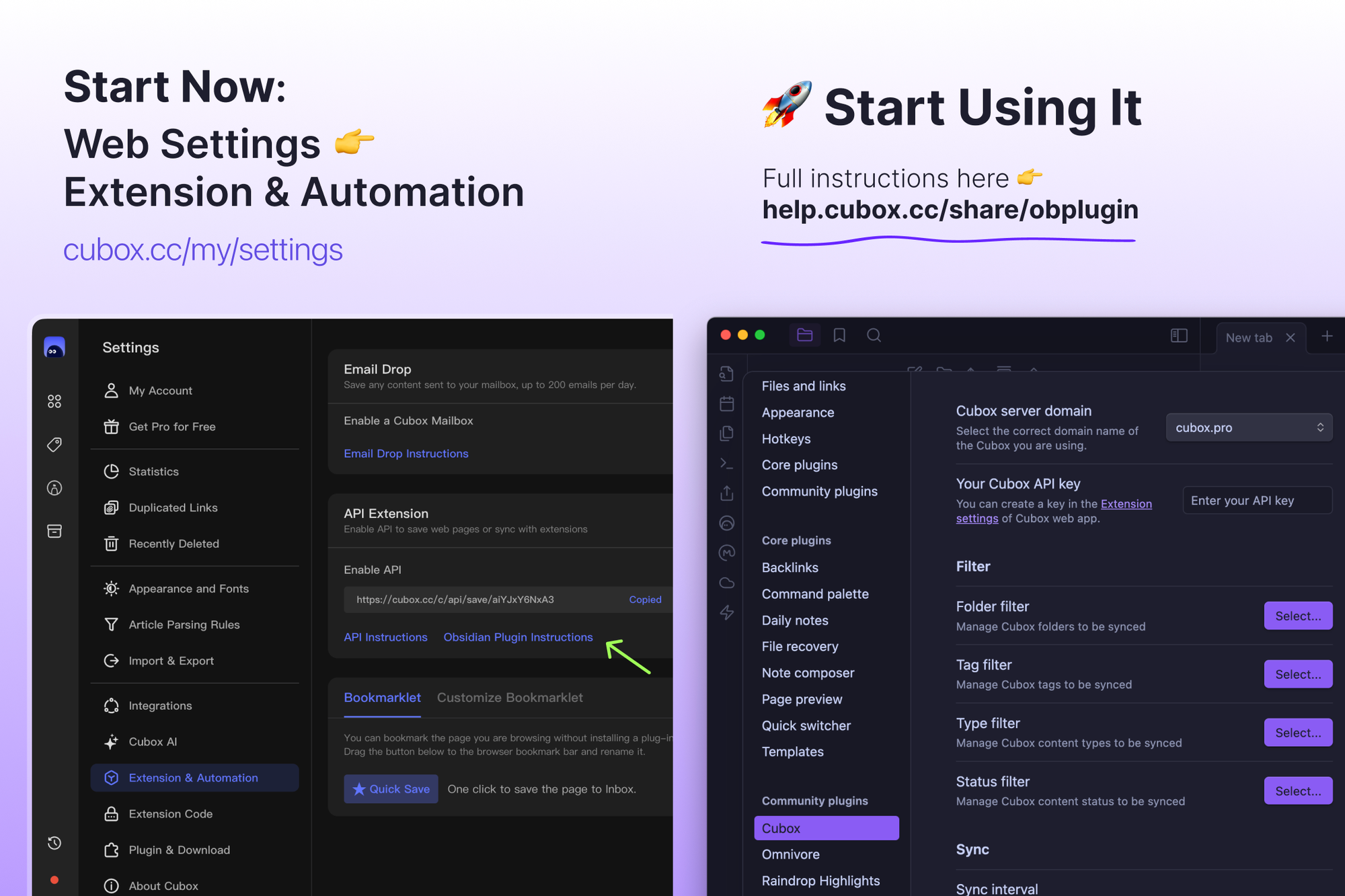Open Obsidian bookmarks icon
1345x896 pixels.
click(839, 335)
